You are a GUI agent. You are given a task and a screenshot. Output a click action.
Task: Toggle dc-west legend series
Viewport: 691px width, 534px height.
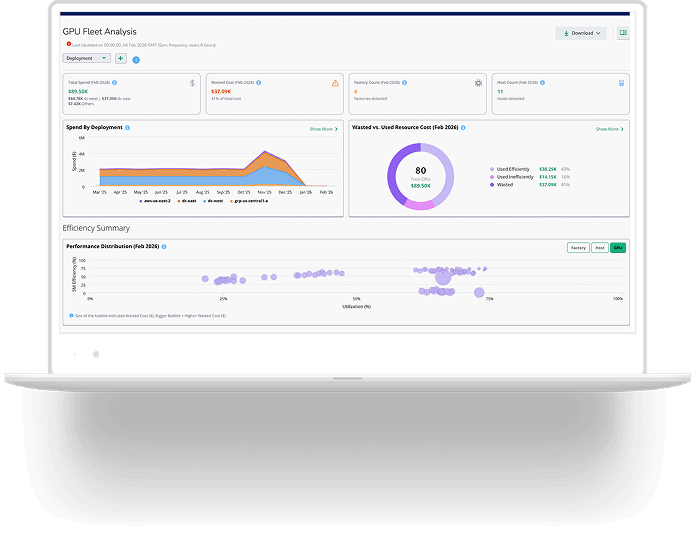pyautogui.click(x=213, y=201)
